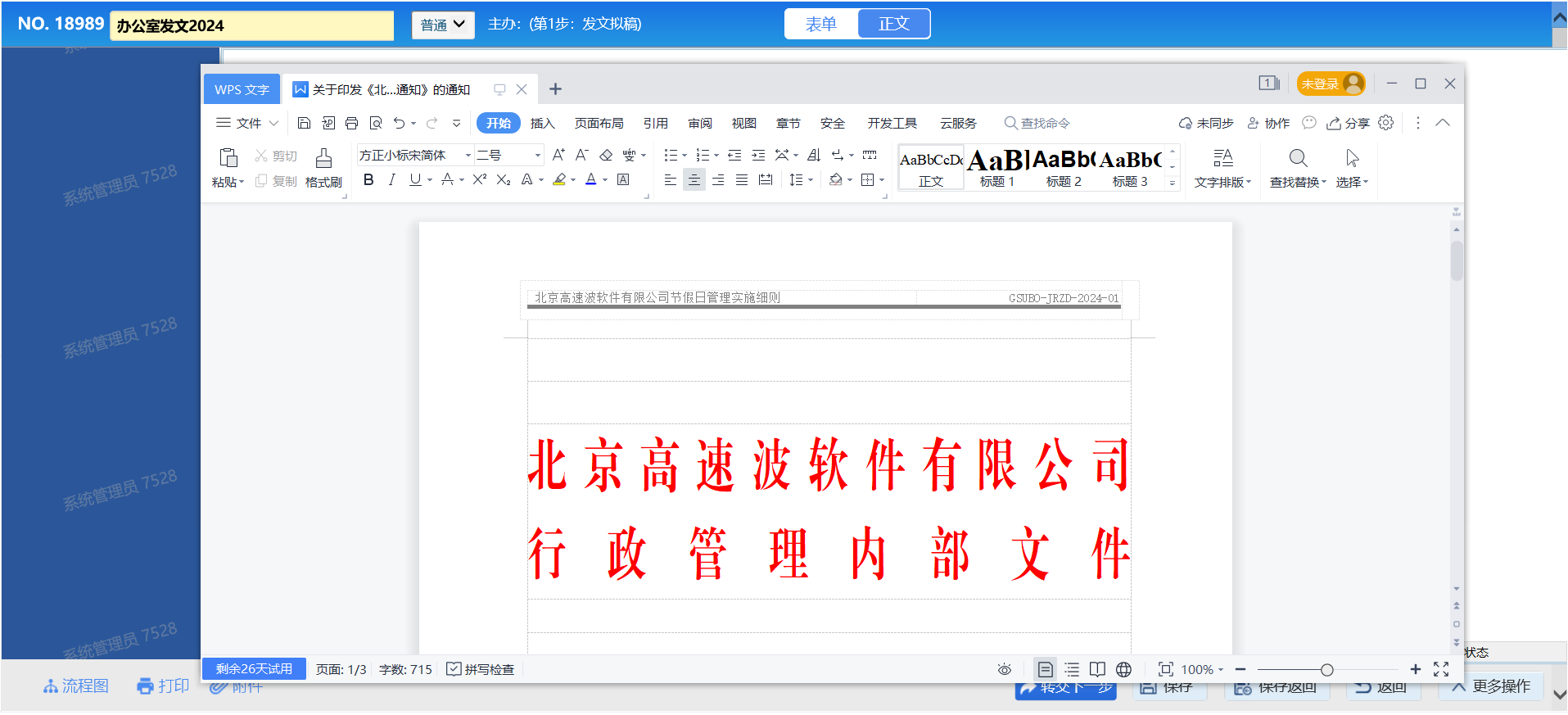Click the 协作 collaborate button
Viewport: 1568px width, 715px height.
1268,123
